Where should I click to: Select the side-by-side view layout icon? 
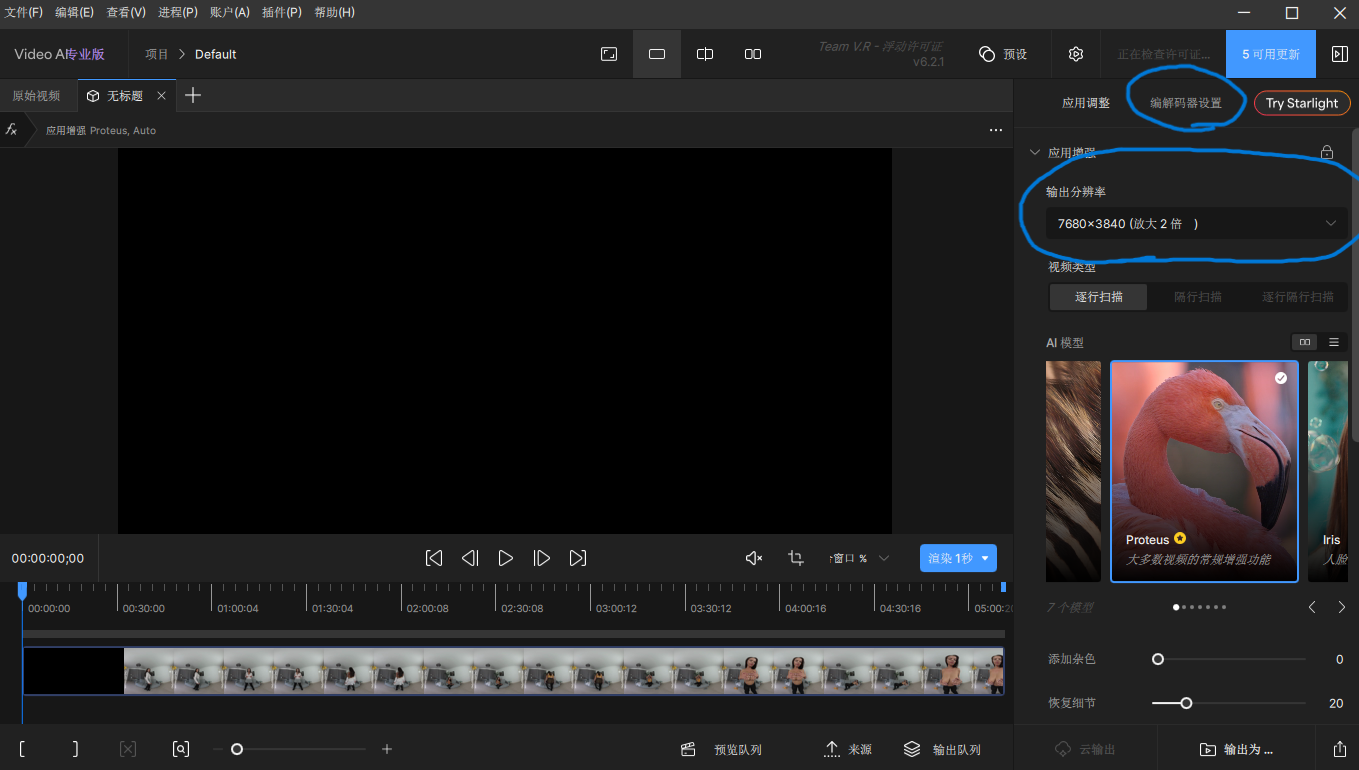[x=753, y=54]
